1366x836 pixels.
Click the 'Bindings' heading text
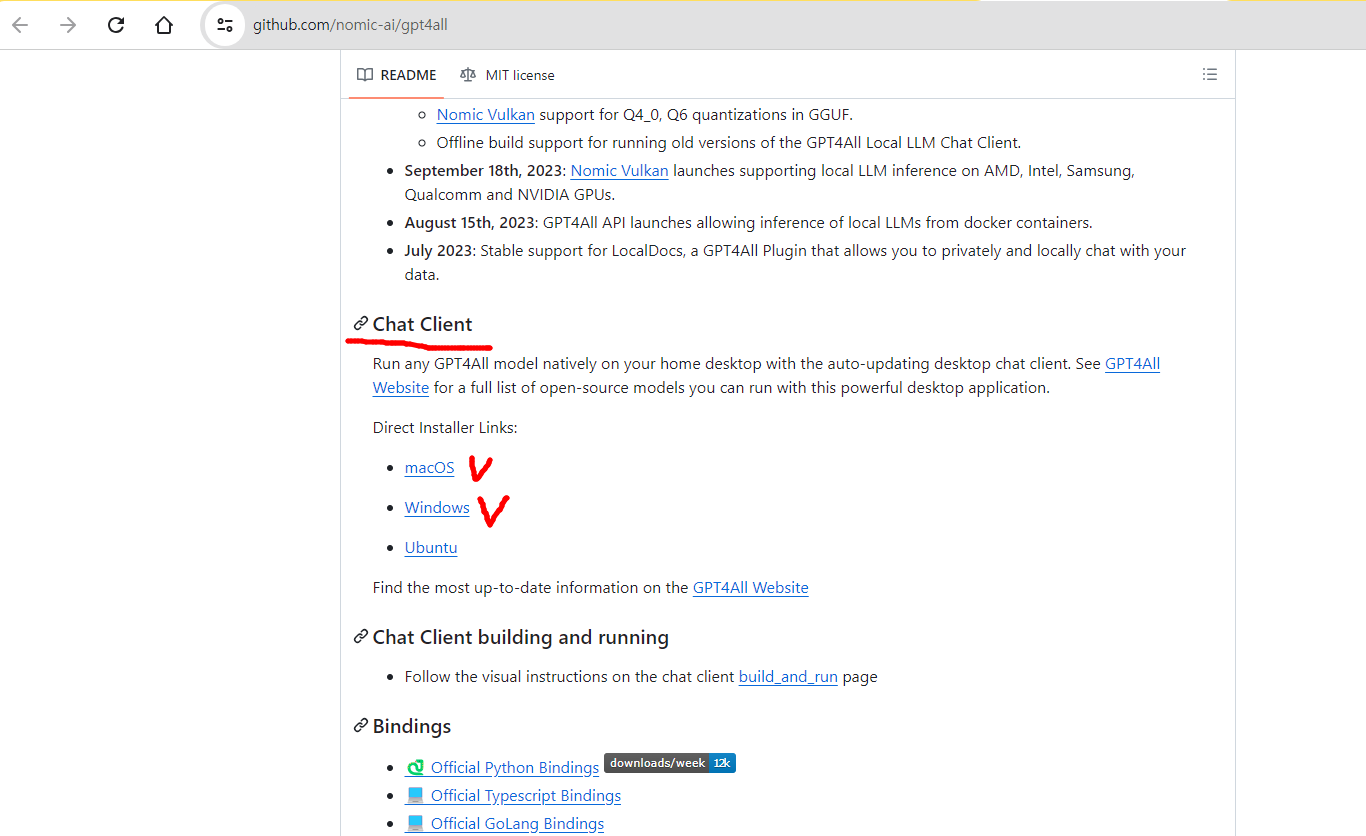coord(412,726)
